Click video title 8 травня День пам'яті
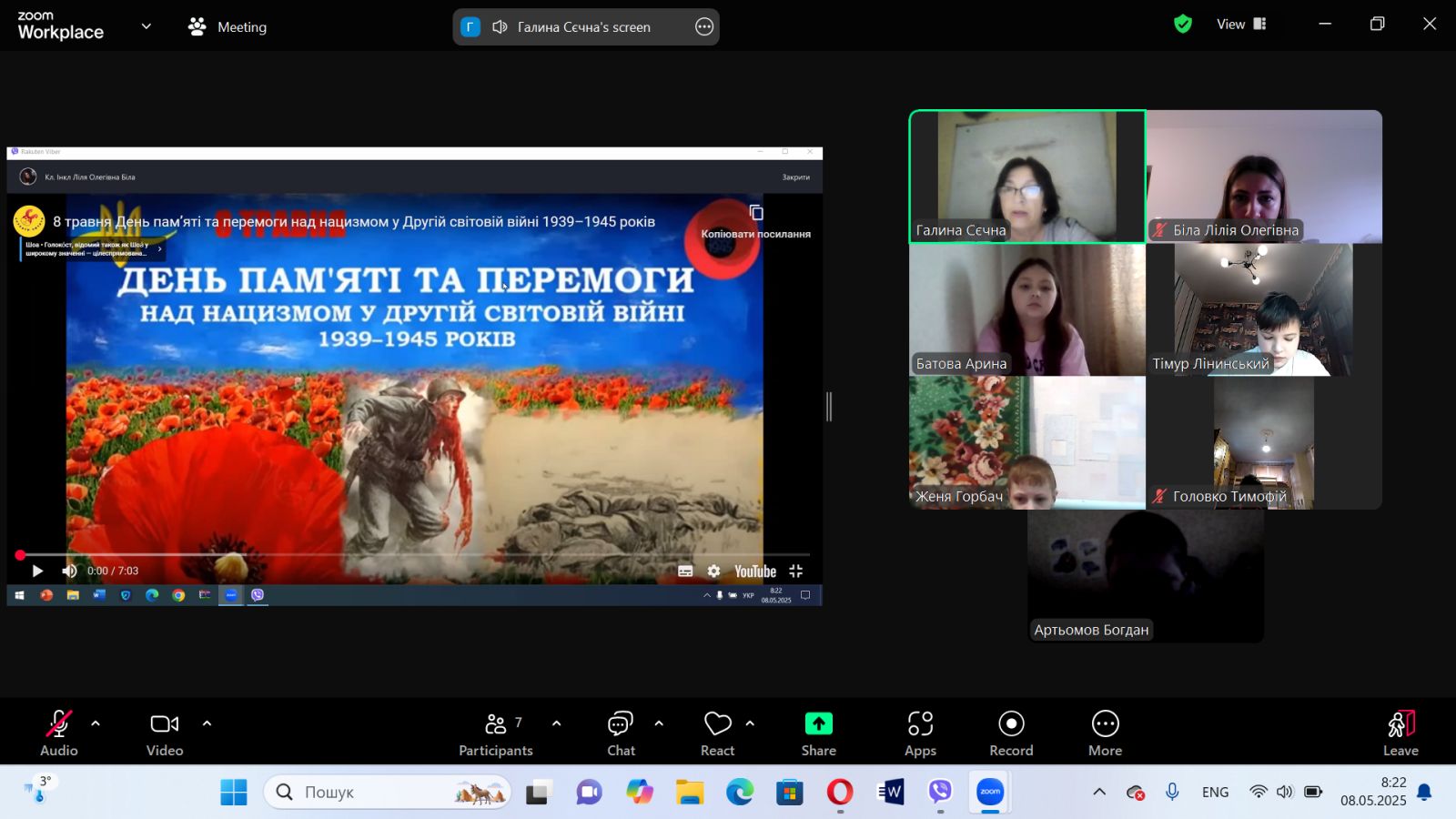Screen dimensions: 1456x819 [354, 221]
